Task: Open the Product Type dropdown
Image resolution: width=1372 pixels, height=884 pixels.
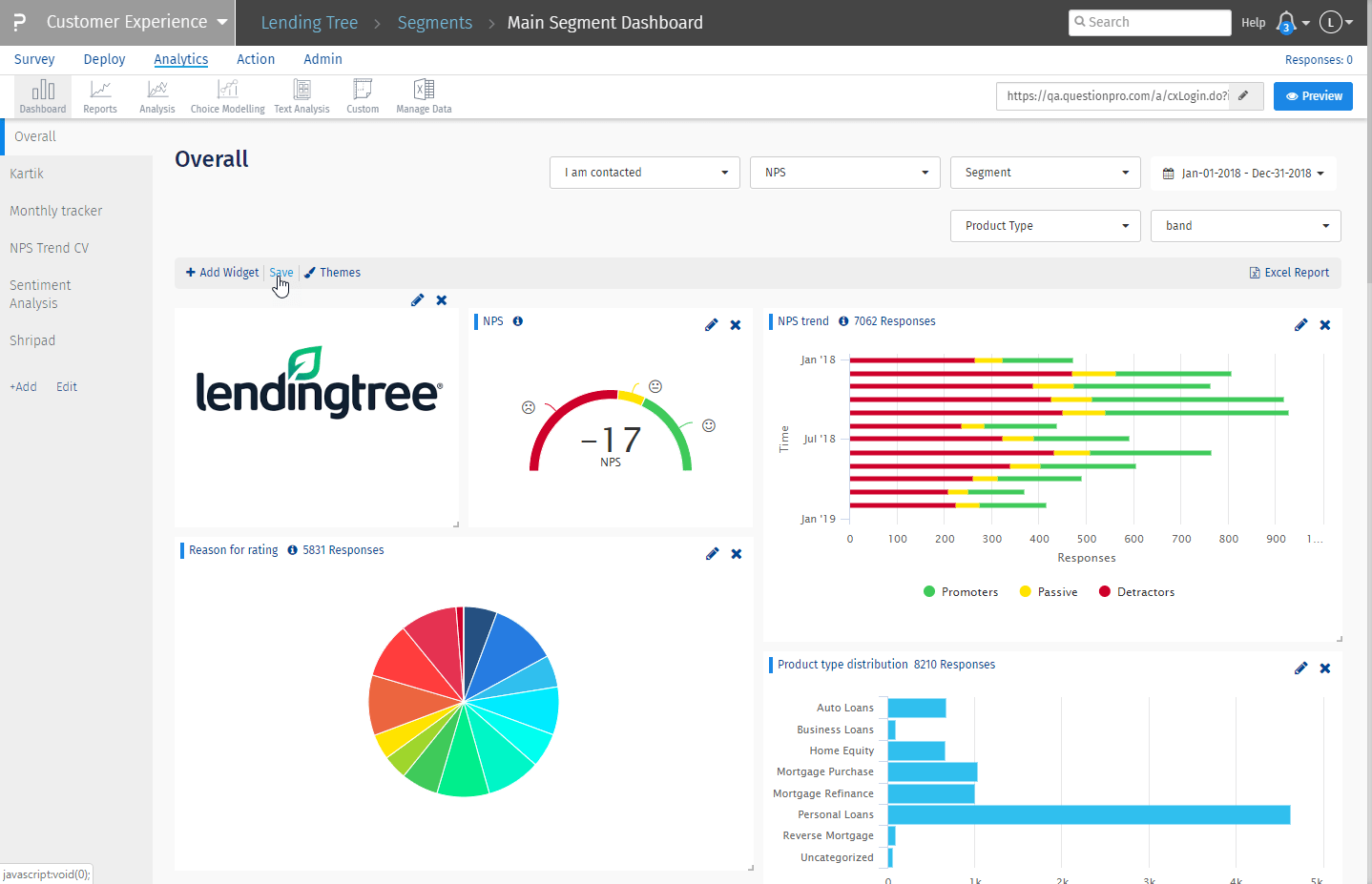Action: click(x=1046, y=226)
